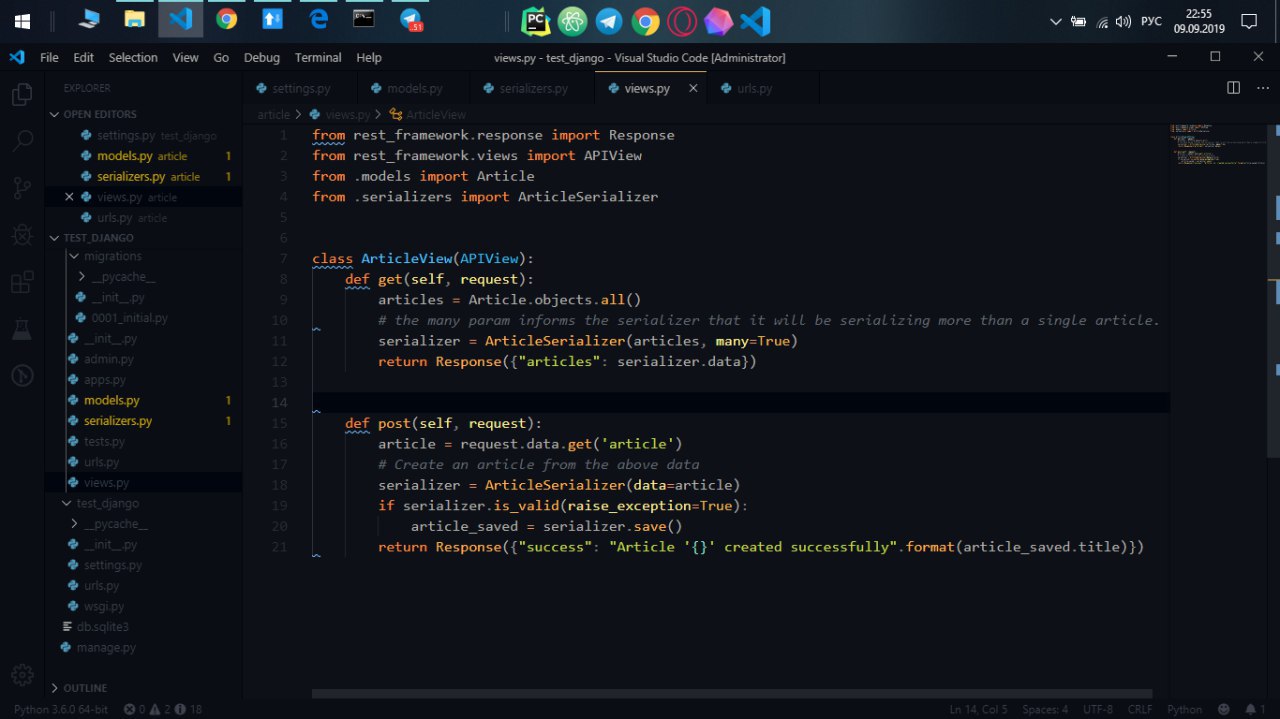Switch to the serializers.py tab
Viewport: 1280px width, 719px height.
(x=532, y=89)
